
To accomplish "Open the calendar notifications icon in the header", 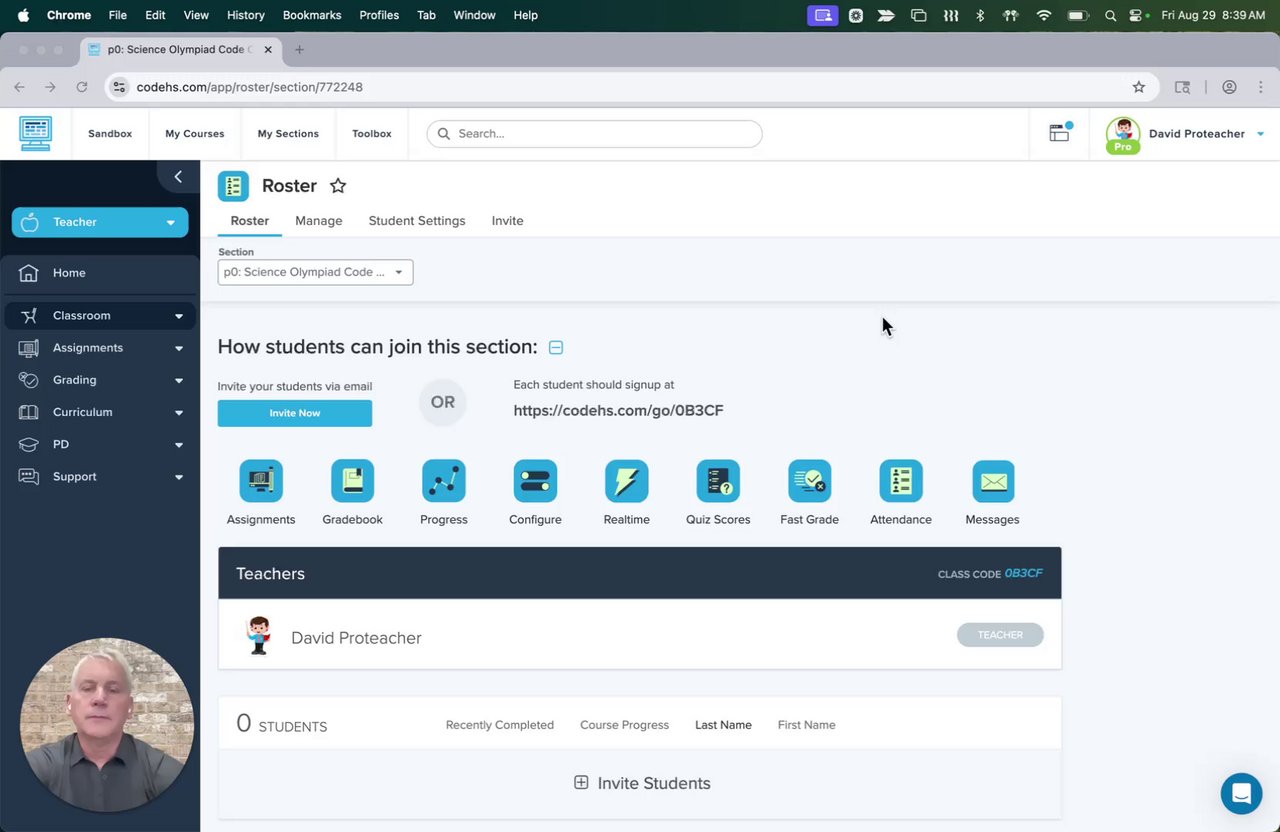I will 1059,133.
